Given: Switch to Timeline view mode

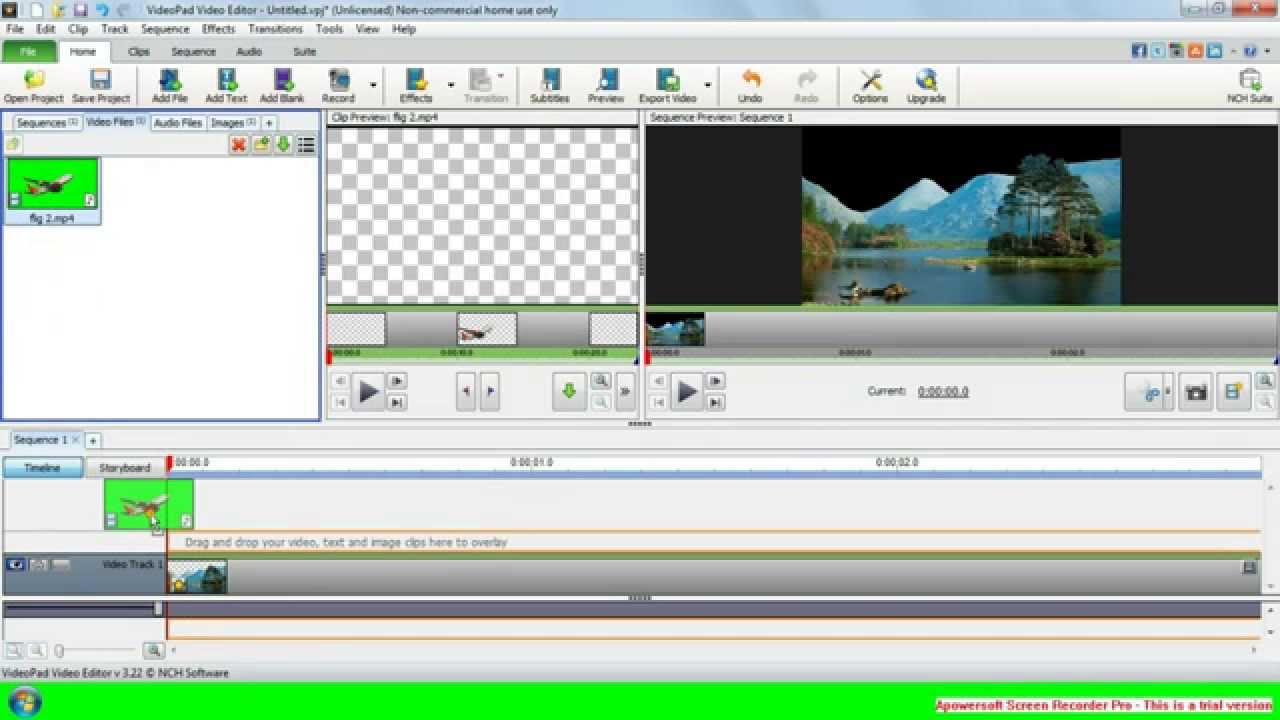Looking at the screenshot, I should [42, 467].
